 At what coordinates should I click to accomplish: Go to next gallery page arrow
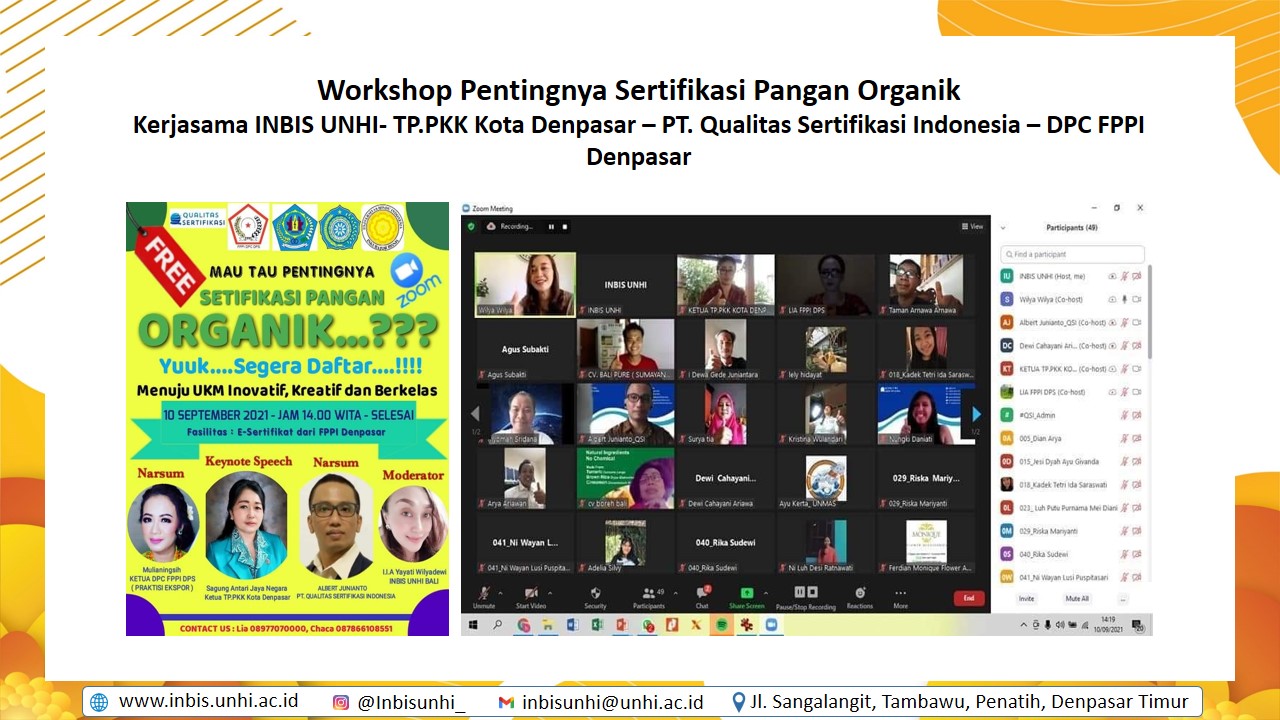pyautogui.click(x=976, y=414)
